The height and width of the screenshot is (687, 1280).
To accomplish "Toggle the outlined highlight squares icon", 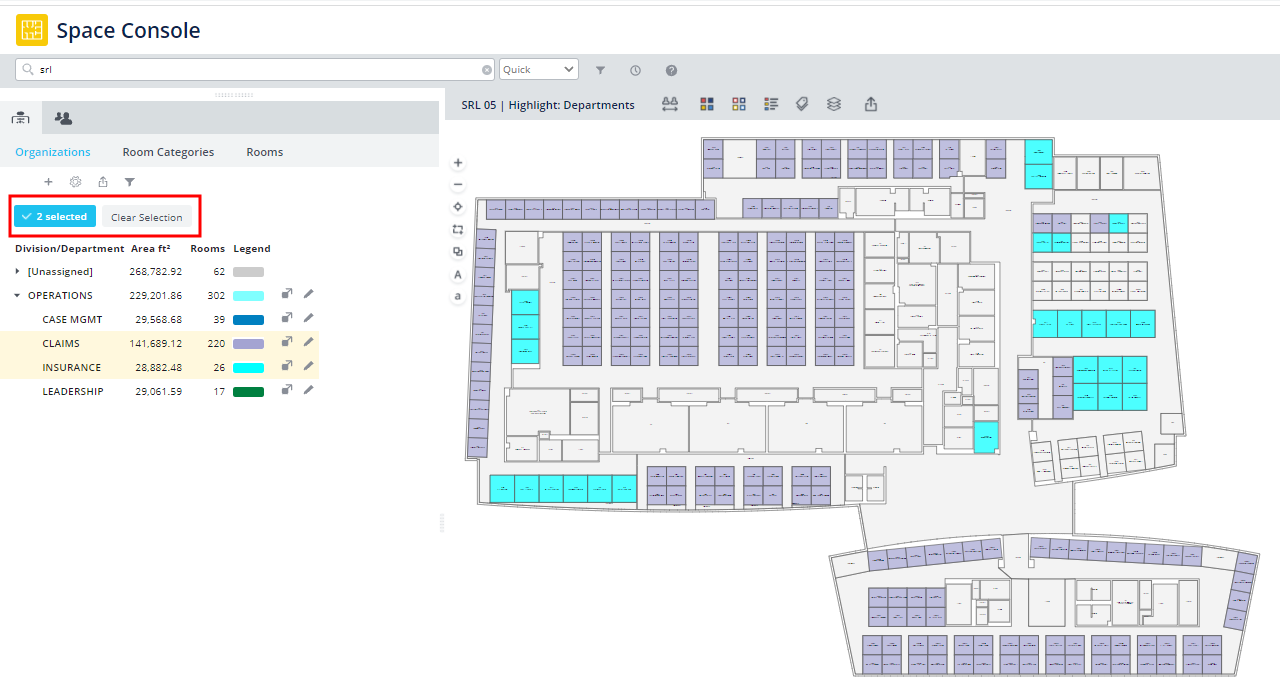I will (739, 104).
